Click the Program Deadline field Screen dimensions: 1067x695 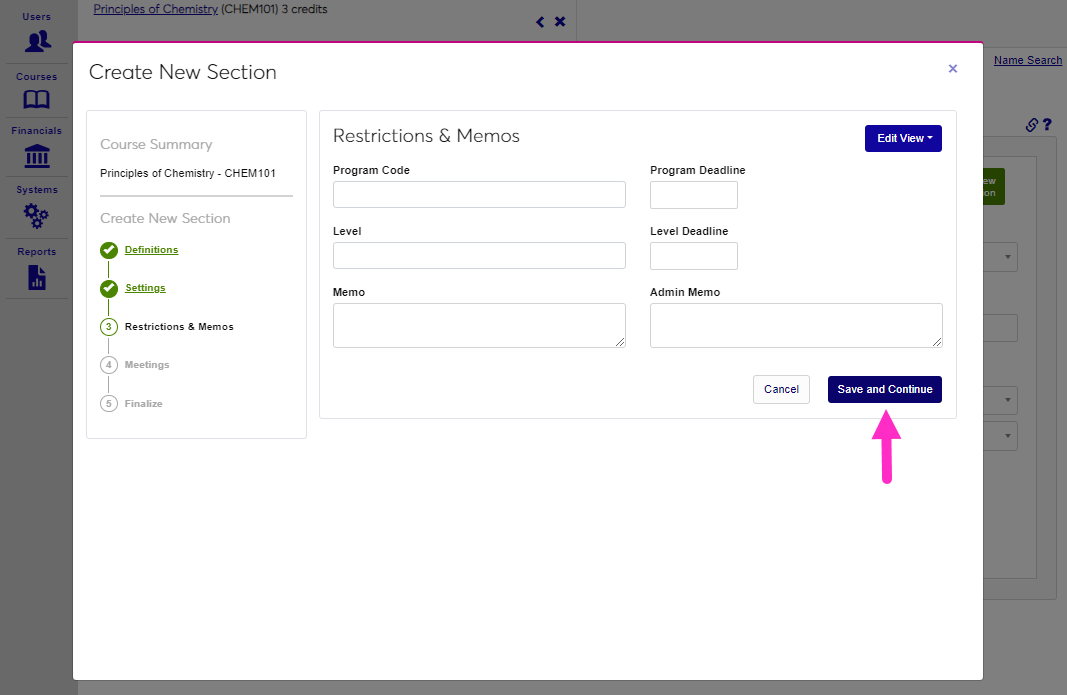pos(693,195)
